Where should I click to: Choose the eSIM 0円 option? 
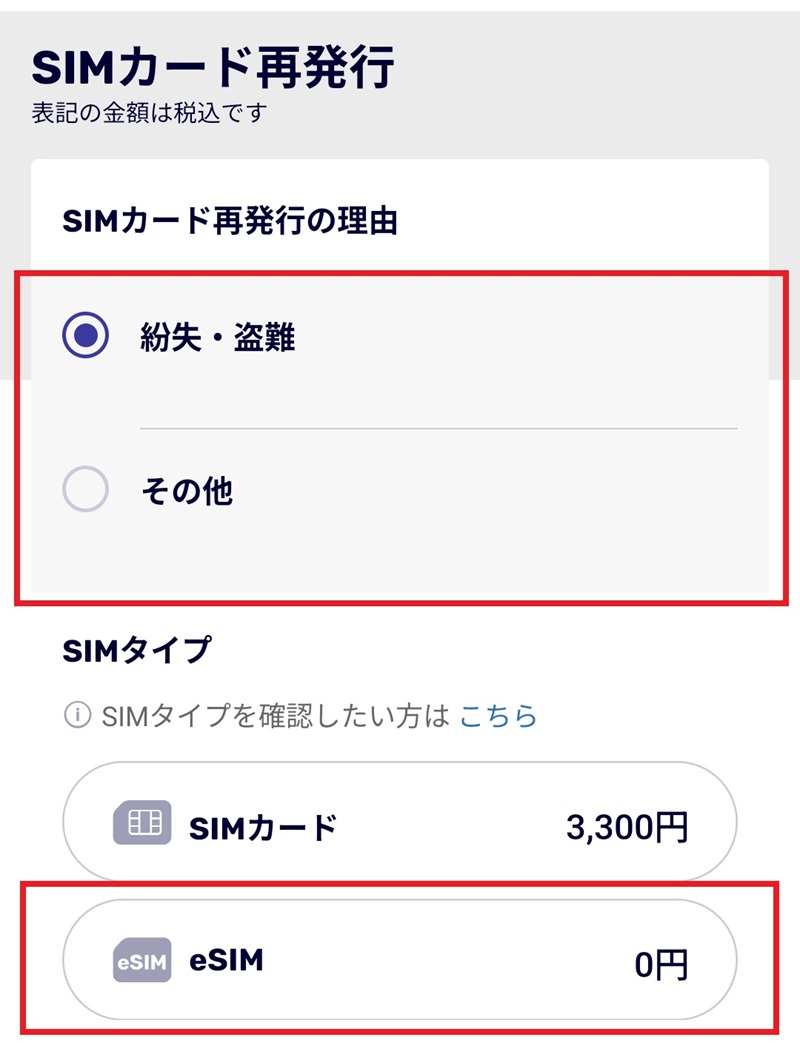(x=400, y=960)
